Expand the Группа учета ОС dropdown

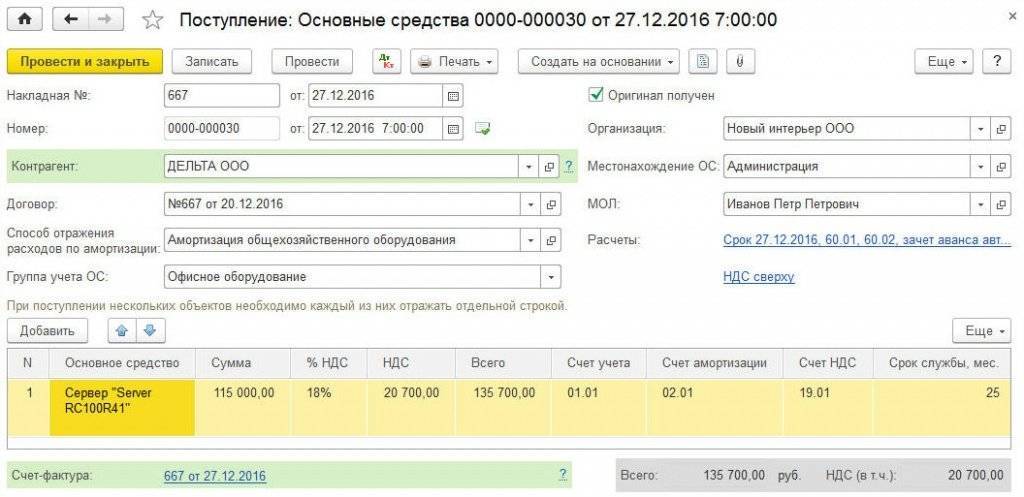coord(550,276)
